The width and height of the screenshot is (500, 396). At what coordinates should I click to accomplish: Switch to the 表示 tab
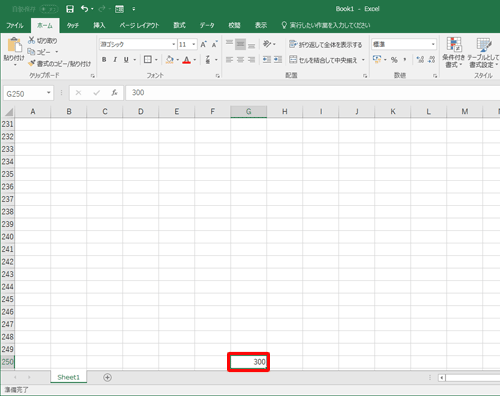point(261,25)
